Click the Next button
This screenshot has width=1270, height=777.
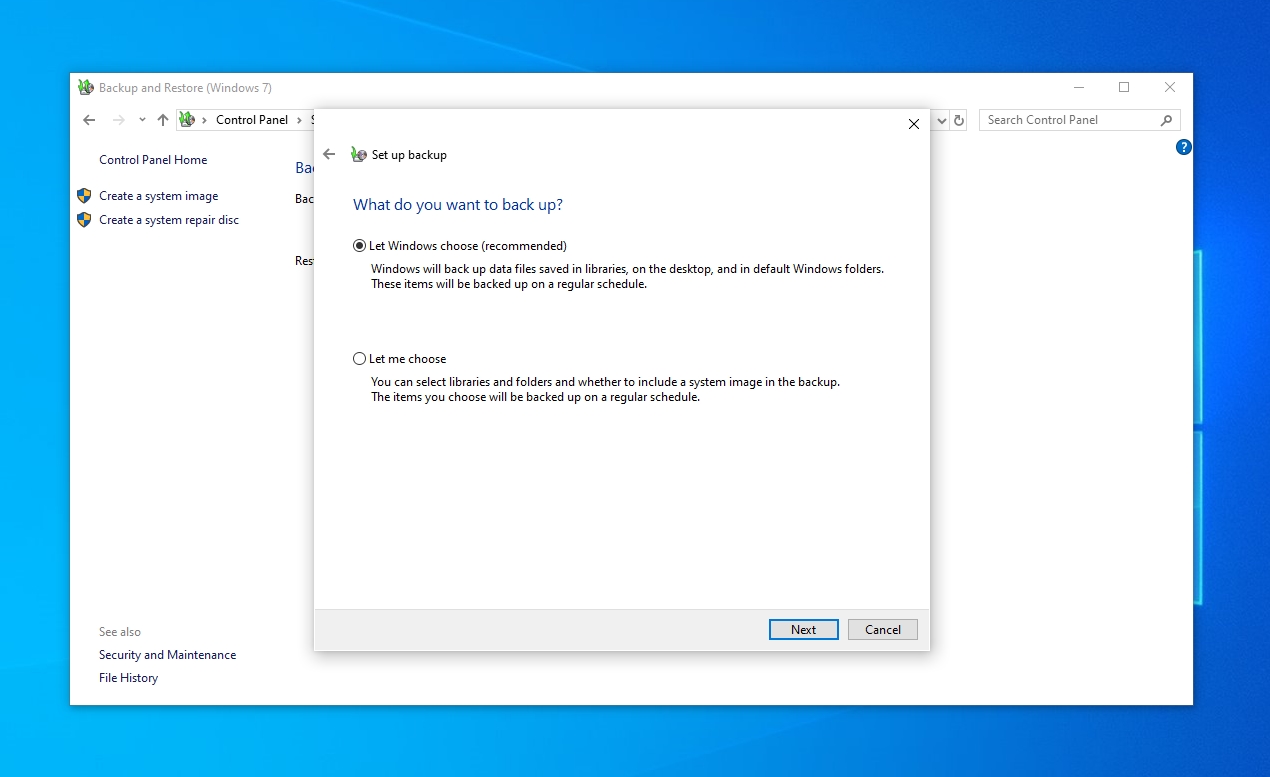[804, 630]
